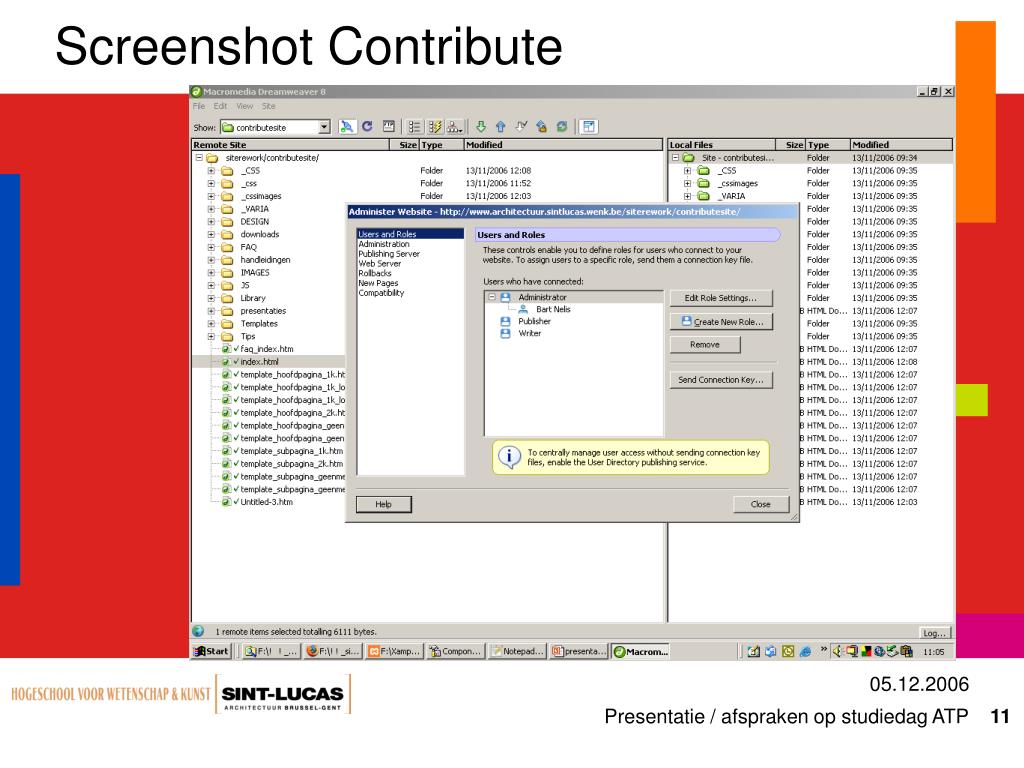Click the Administrator role icon

point(505,297)
